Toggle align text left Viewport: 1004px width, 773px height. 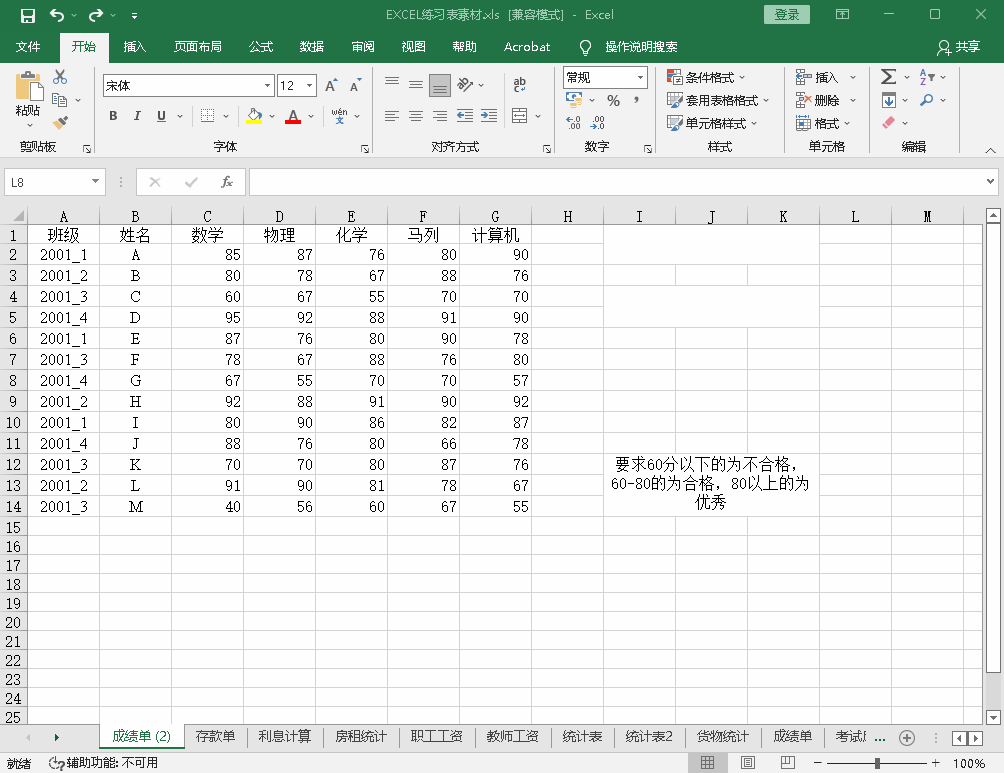pyautogui.click(x=392, y=115)
